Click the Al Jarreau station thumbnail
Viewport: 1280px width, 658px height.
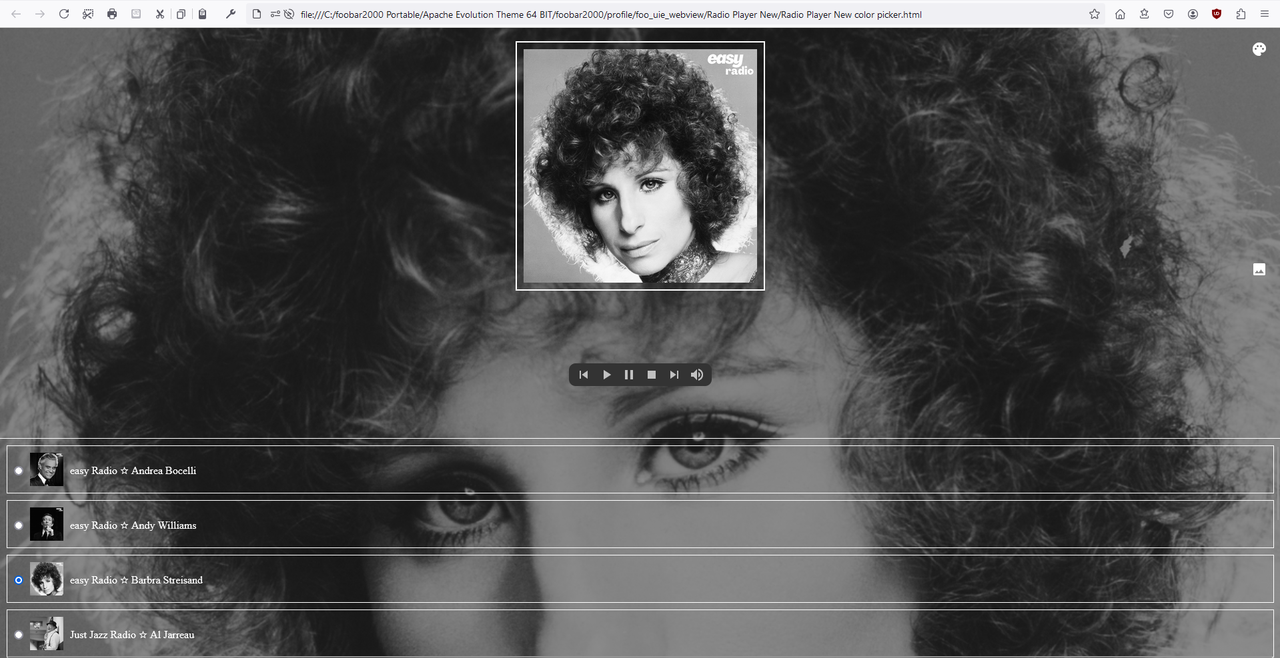[x=46, y=634]
